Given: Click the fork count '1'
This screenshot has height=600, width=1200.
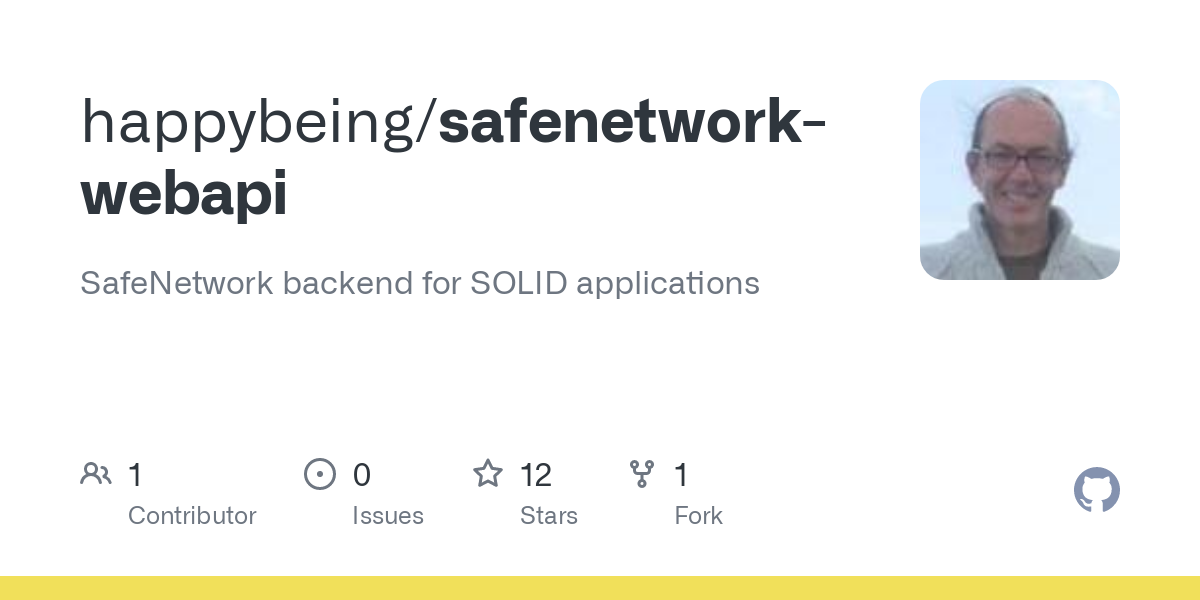Looking at the screenshot, I should coord(681,475).
